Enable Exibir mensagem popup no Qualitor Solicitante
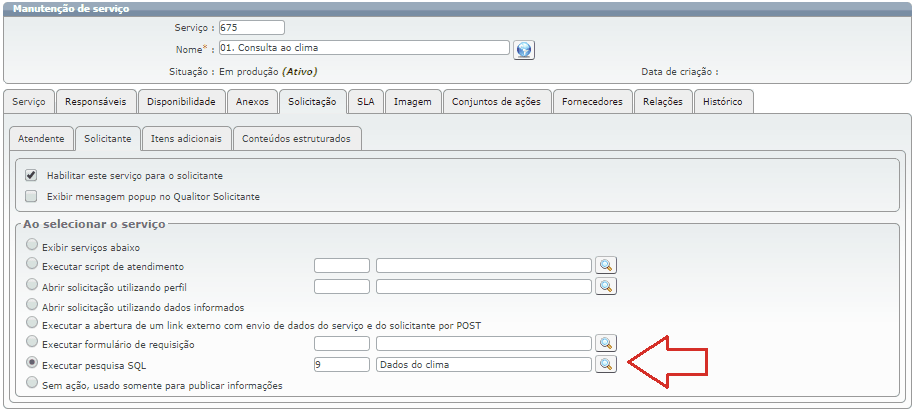The image size is (914, 412). tap(31, 196)
